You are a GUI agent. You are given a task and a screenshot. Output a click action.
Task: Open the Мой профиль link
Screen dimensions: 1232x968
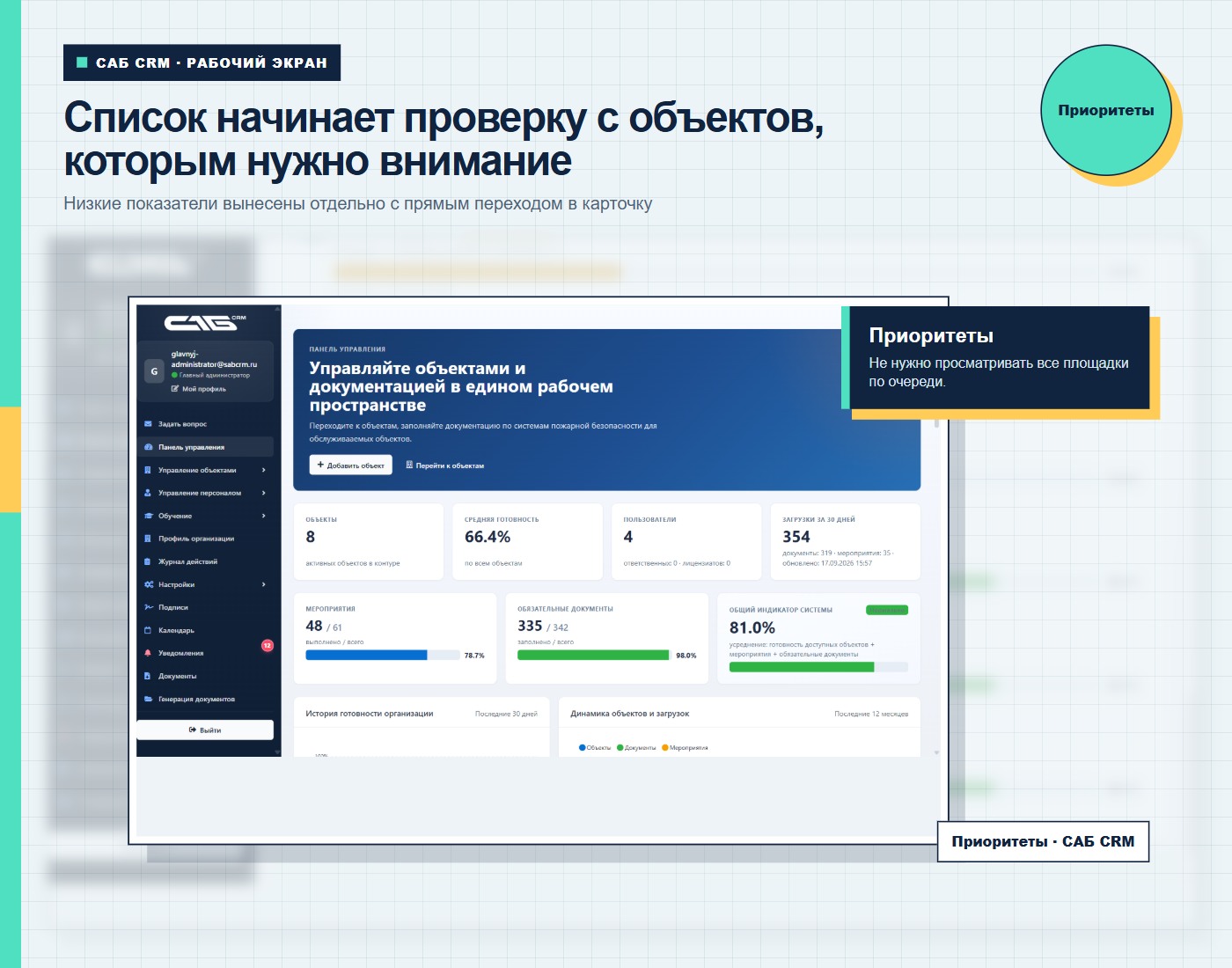click(x=199, y=389)
